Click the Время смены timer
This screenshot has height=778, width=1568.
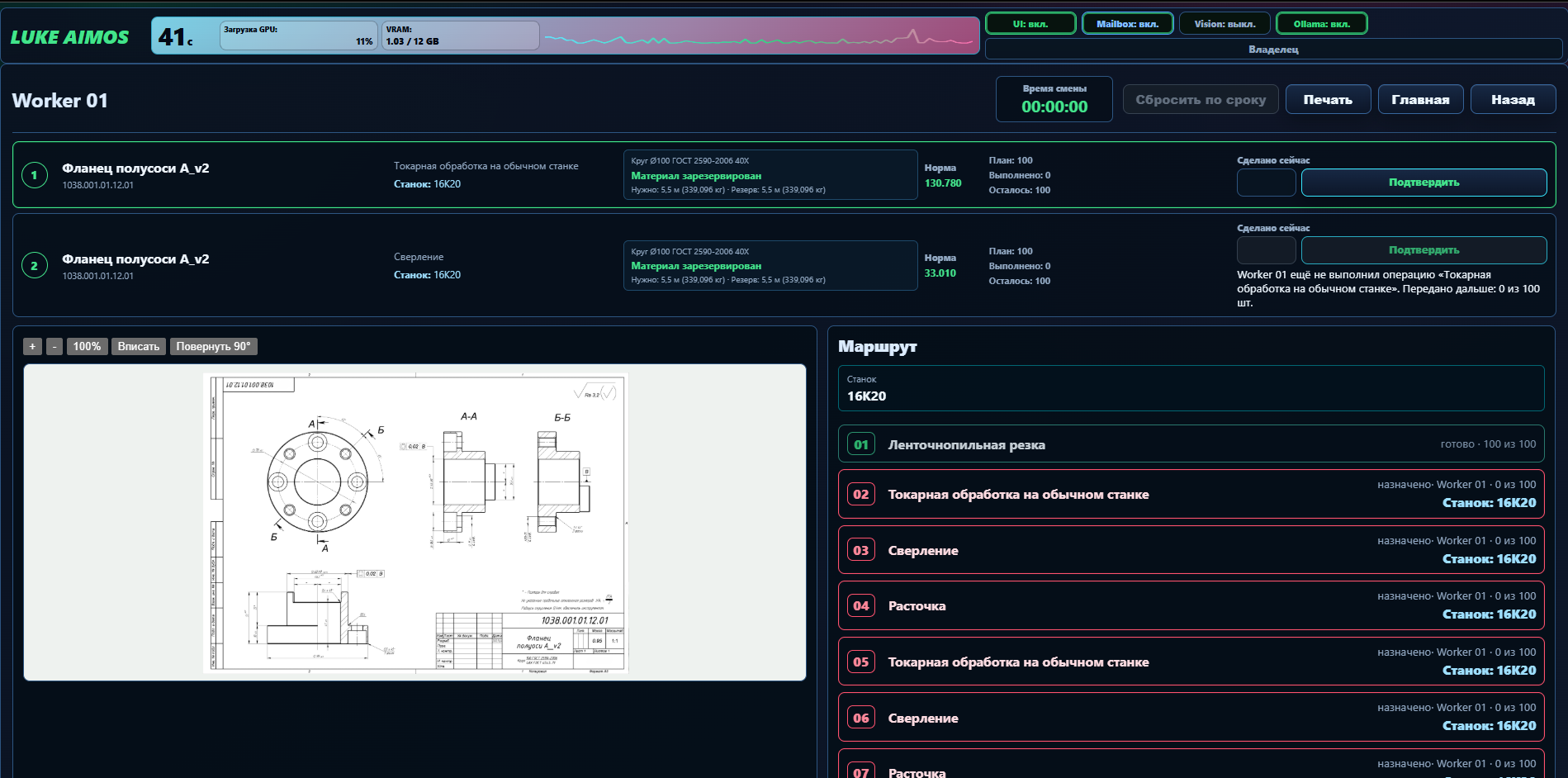tap(1054, 99)
